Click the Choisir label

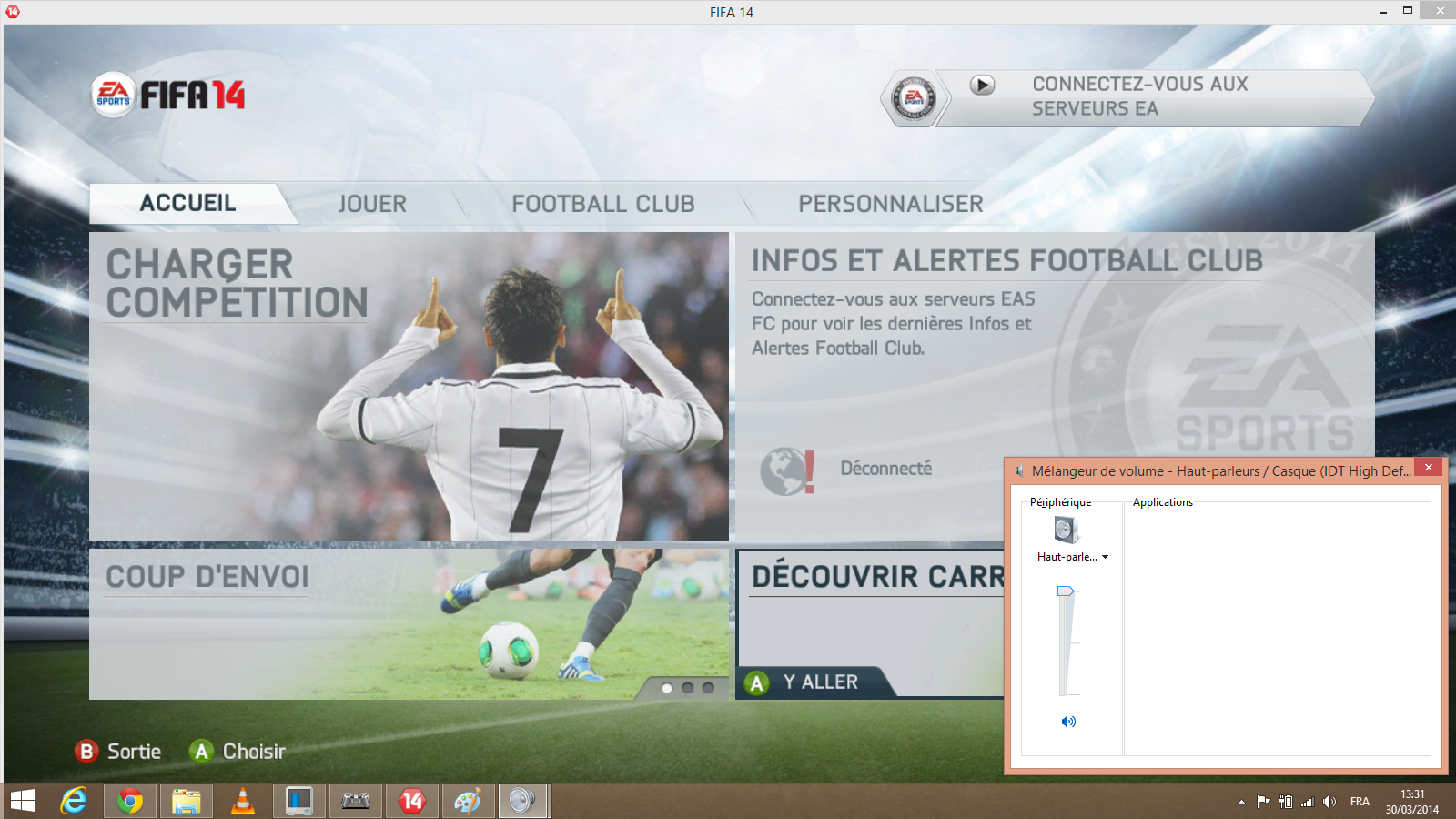click(254, 752)
